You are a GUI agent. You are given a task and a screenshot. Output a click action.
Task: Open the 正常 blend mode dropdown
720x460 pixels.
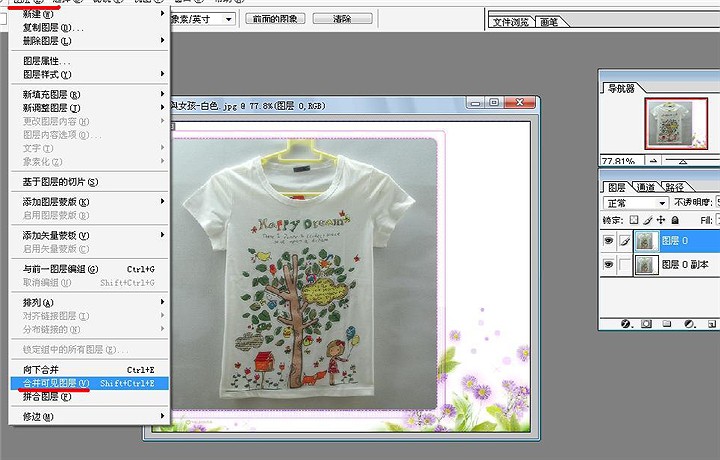pos(636,203)
